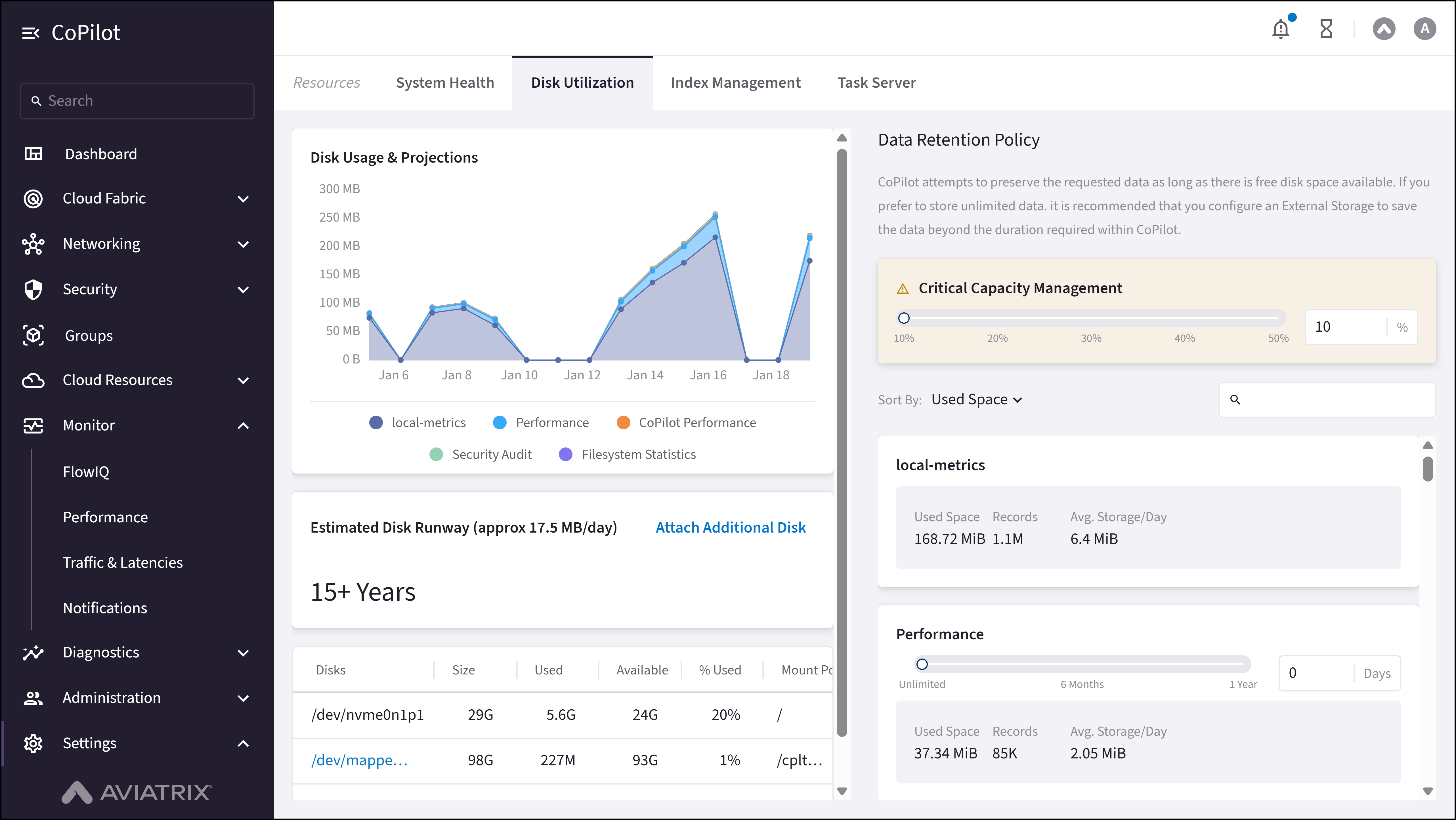The width and height of the screenshot is (1456, 820).
Task: Open the Sort By Used Space dropdown
Action: click(977, 399)
